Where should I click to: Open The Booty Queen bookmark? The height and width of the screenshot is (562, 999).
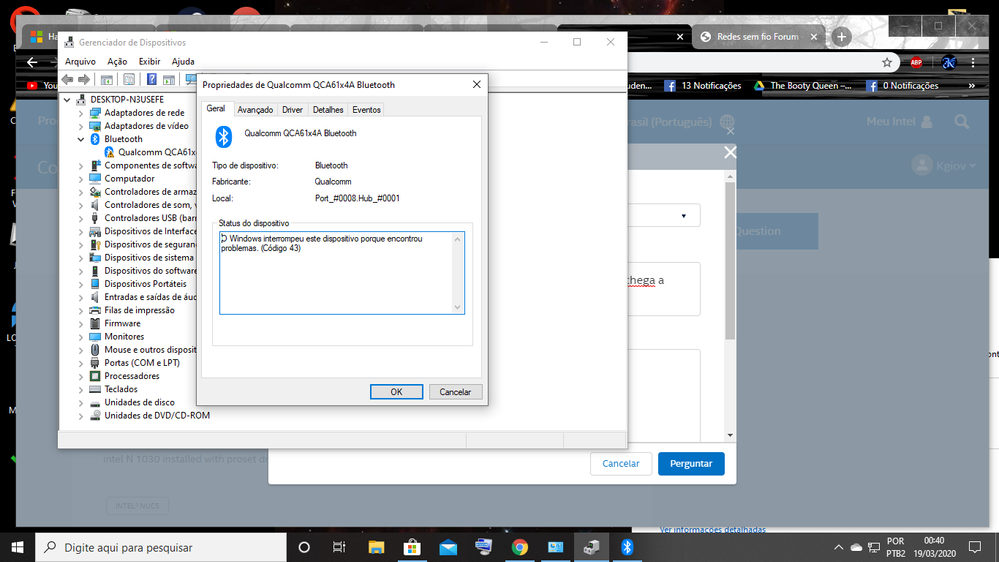pyautogui.click(x=803, y=85)
